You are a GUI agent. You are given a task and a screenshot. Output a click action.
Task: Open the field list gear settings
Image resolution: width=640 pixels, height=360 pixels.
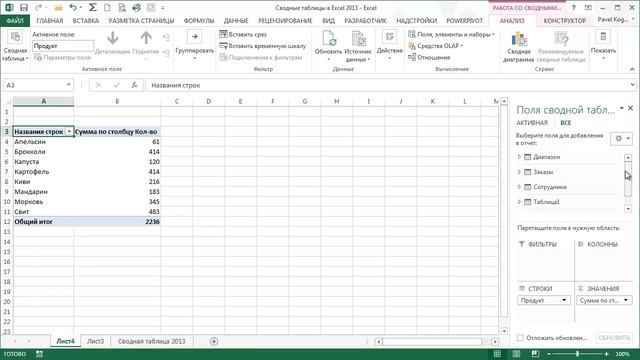pyautogui.click(x=622, y=138)
